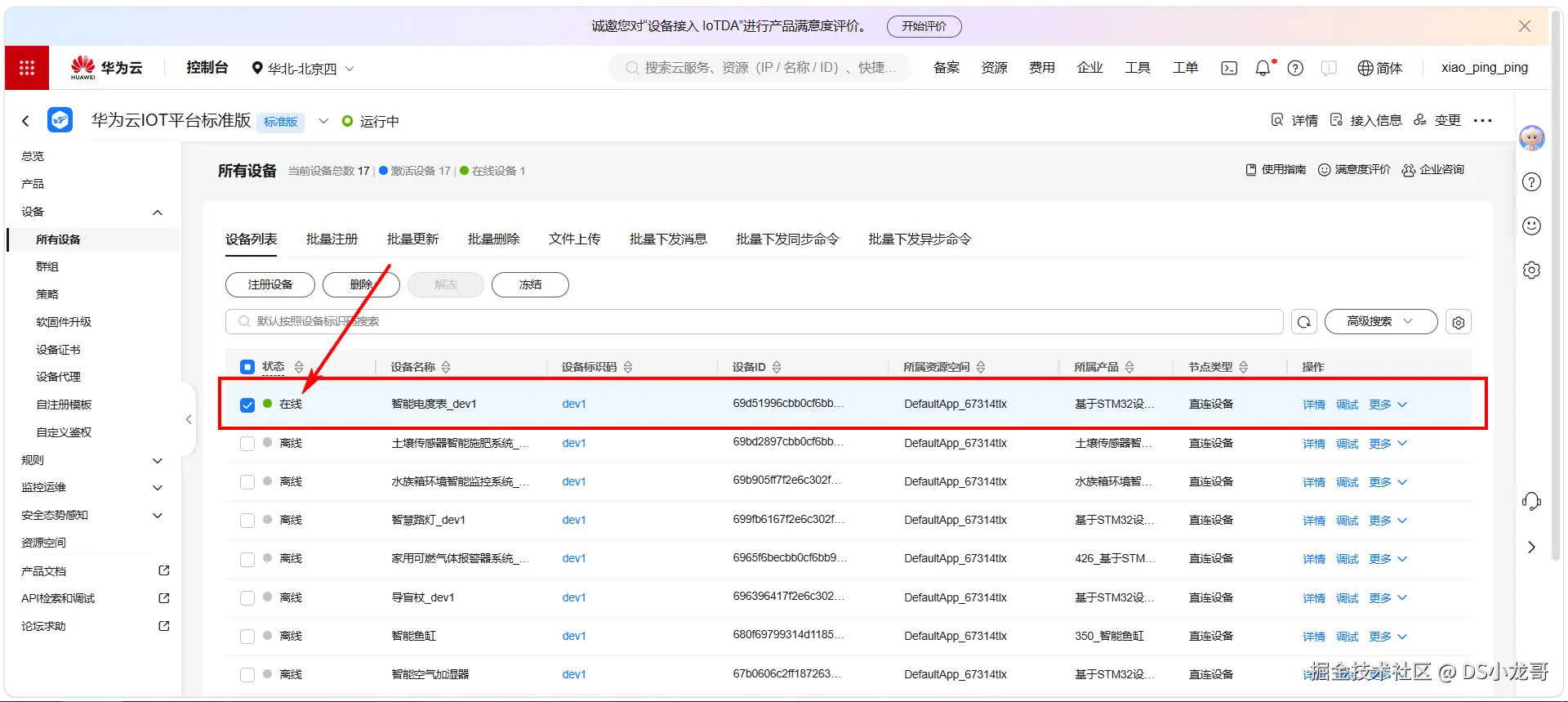1568x702 pixels.
Task: Collapse the left sidebar panel
Action: pos(189,419)
